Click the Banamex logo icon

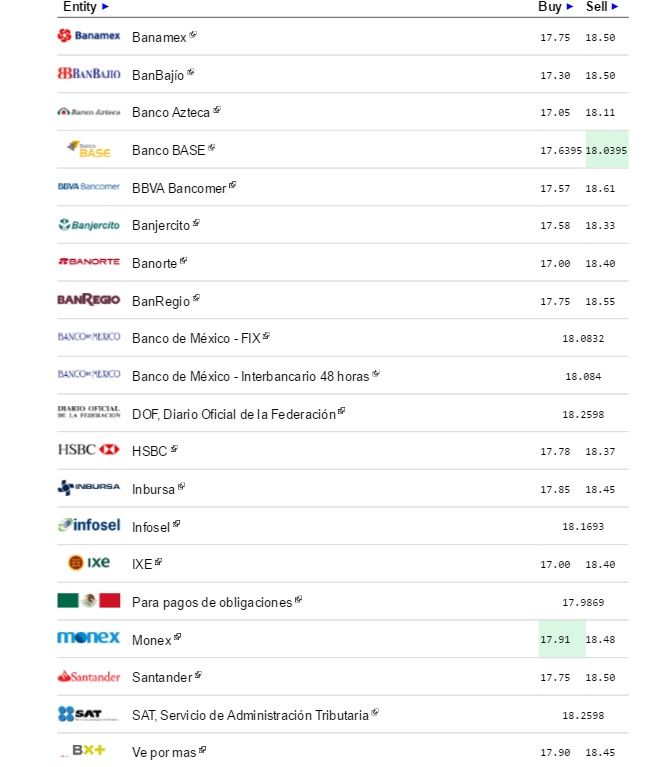89,36
